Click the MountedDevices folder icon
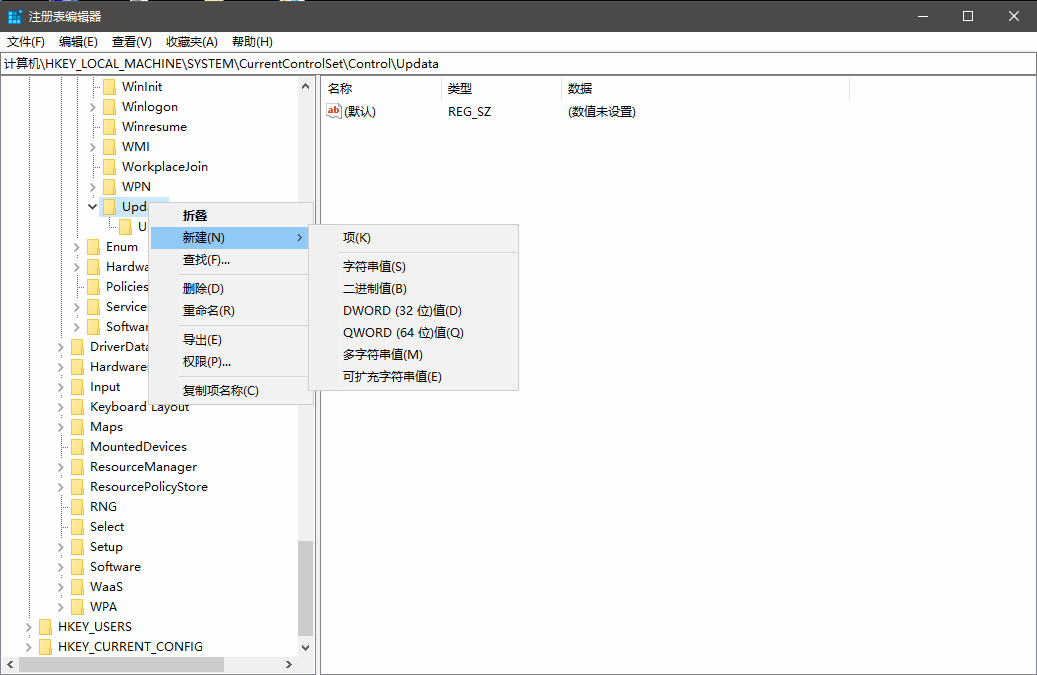Image resolution: width=1037 pixels, height=675 pixels. [78, 447]
